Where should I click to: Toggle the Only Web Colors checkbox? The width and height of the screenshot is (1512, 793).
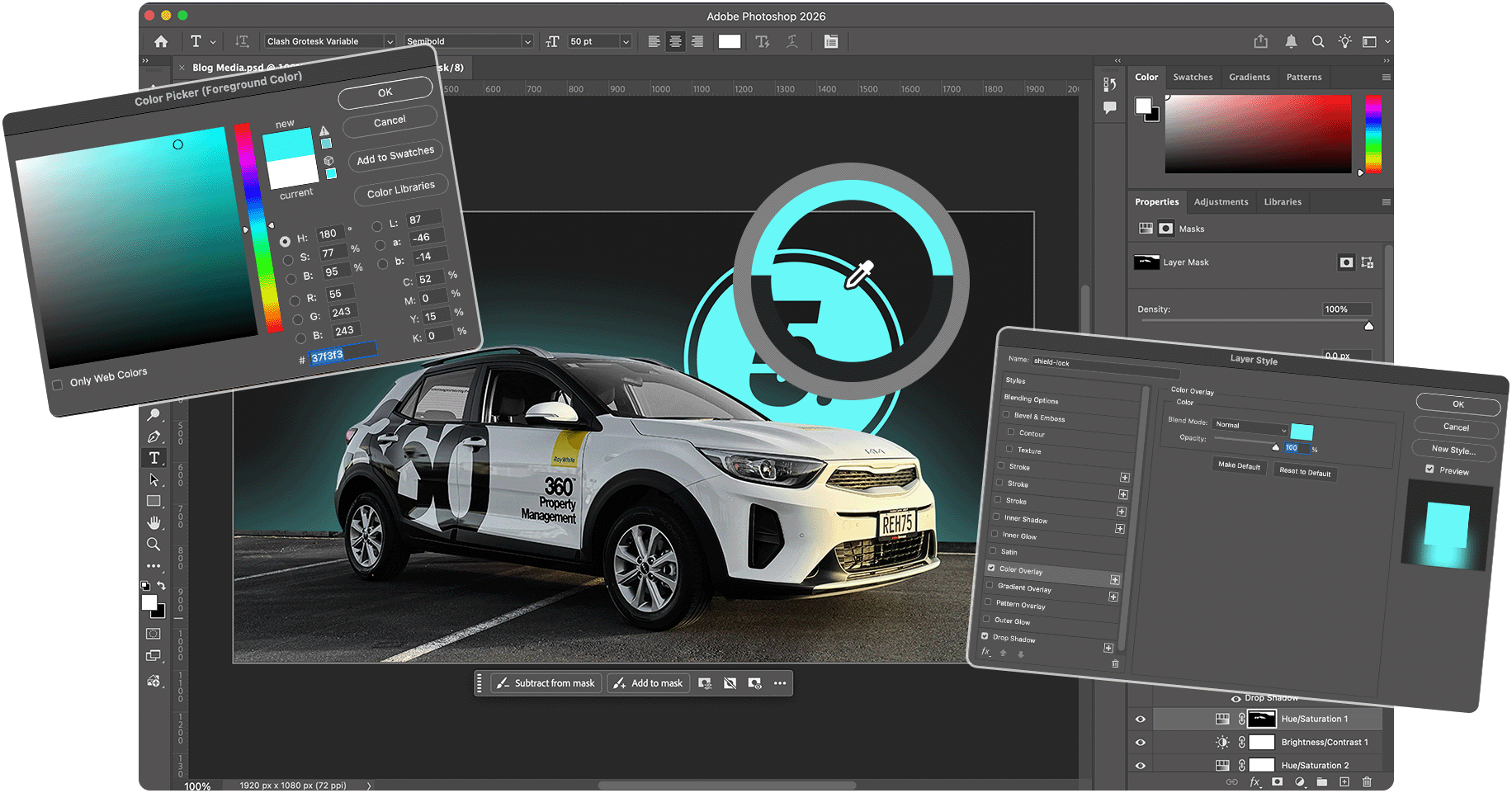(56, 383)
